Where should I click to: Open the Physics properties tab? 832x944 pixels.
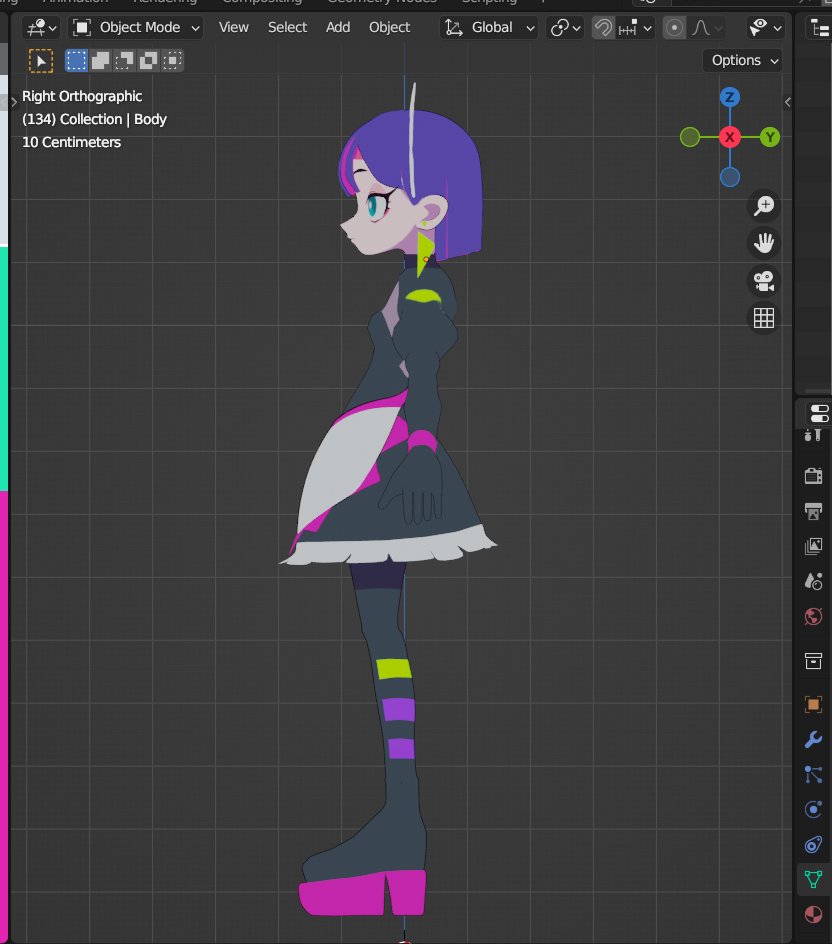tap(813, 810)
